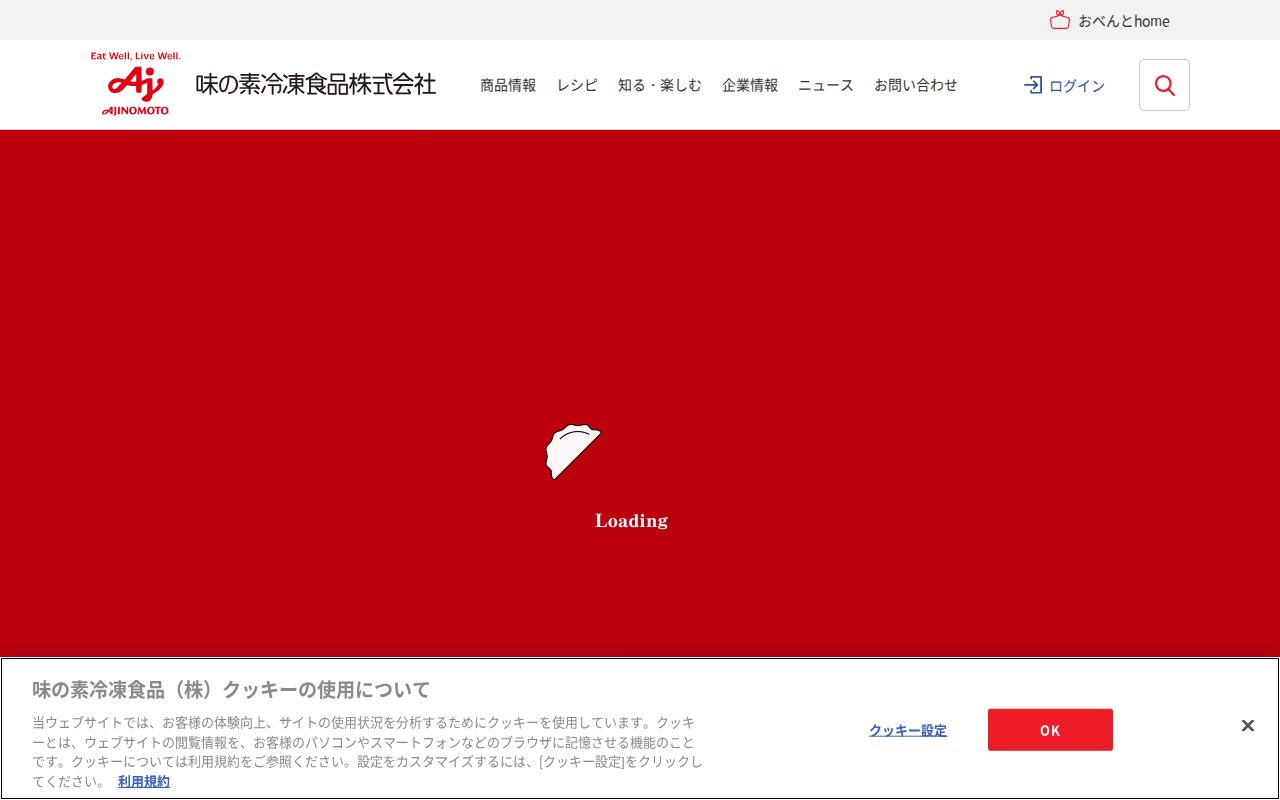
Task: Click the login arrow icon
Action: (1033, 85)
